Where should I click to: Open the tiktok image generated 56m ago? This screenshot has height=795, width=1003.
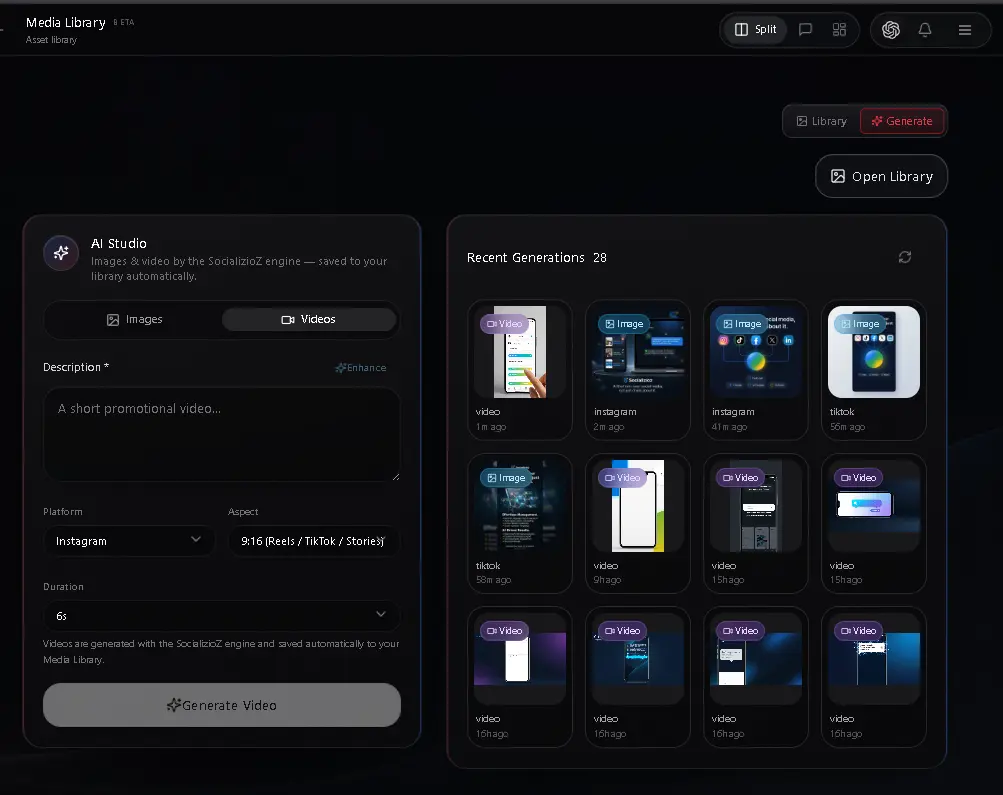click(x=874, y=370)
